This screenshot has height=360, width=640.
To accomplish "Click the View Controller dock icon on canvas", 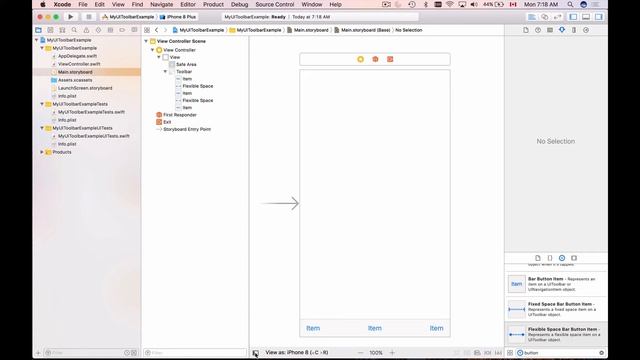I will coord(360,59).
